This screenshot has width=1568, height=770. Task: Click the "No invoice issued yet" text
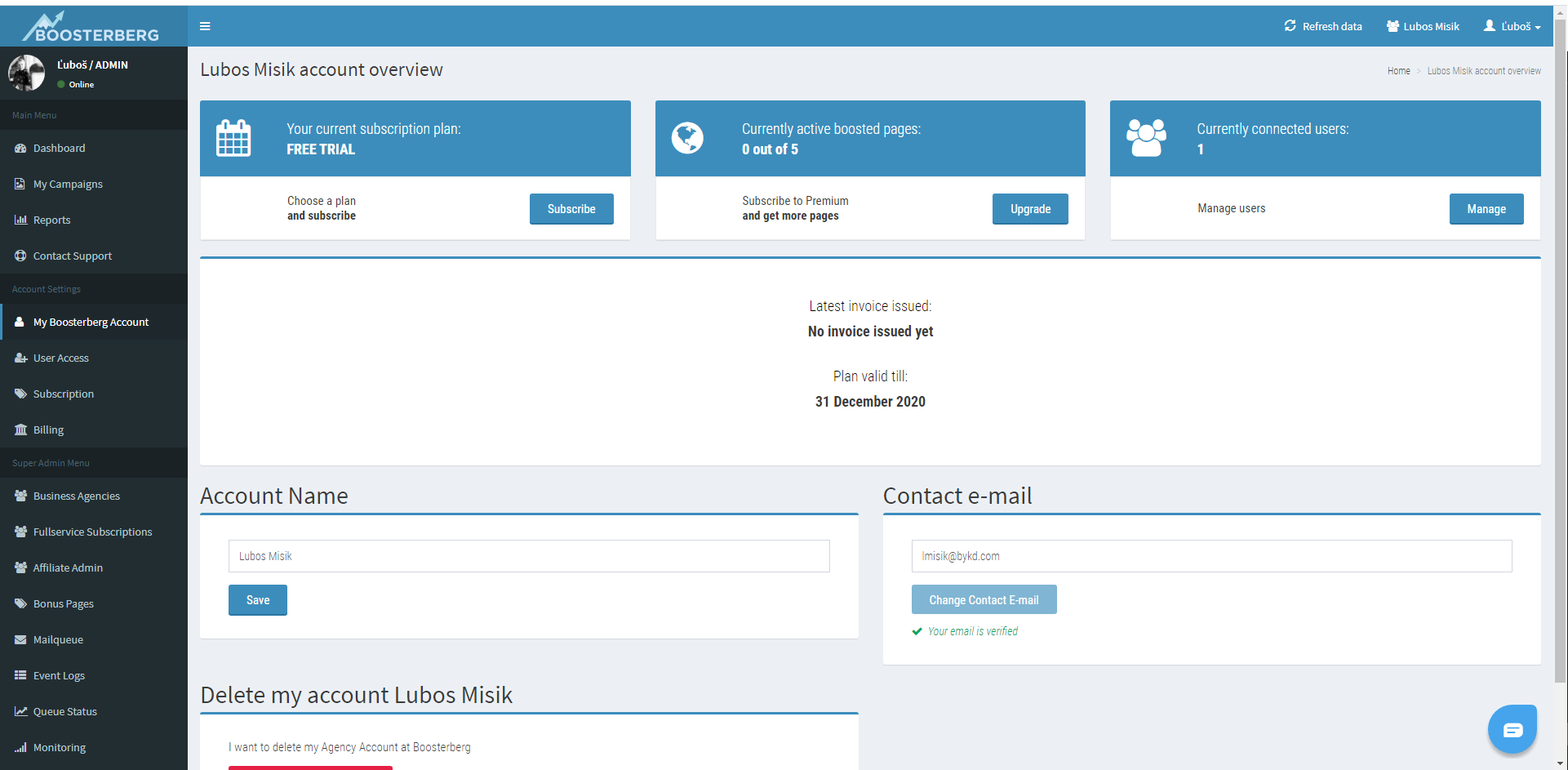click(x=870, y=332)
